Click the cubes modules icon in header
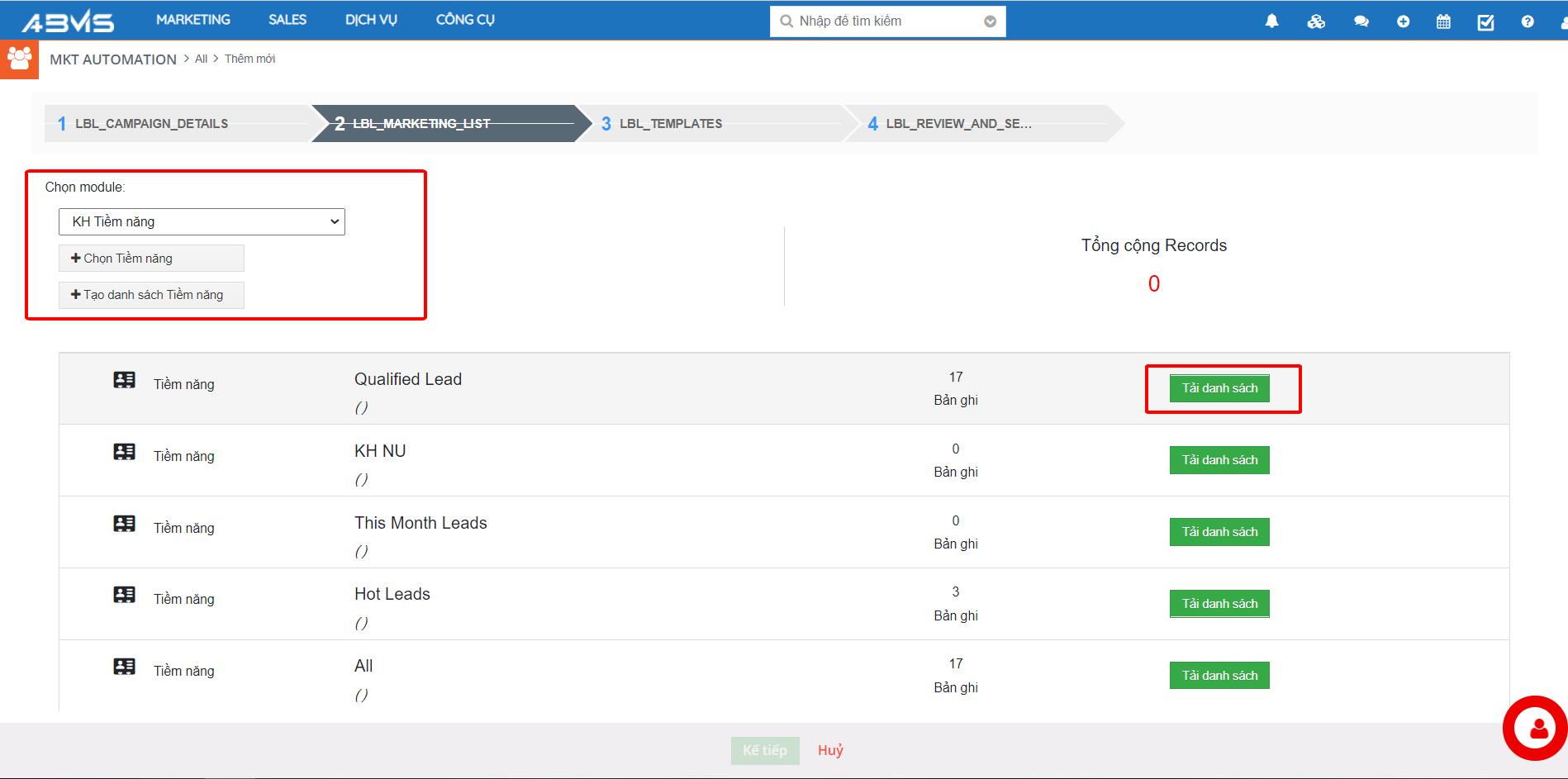This screenshot has width=1568, height=779. (x=1316, y=21)
